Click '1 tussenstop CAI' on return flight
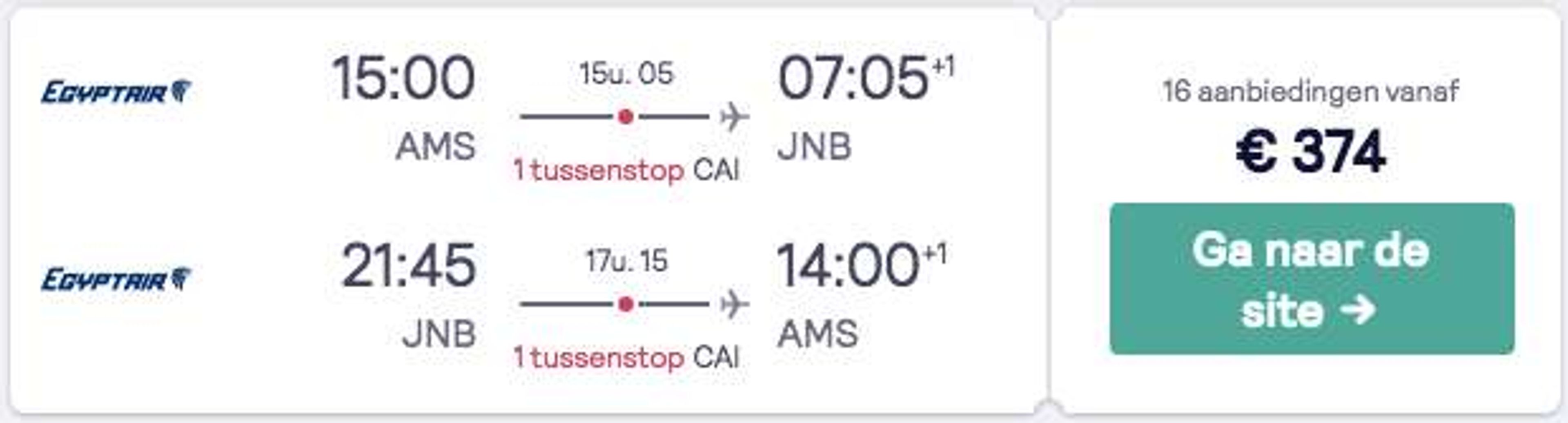Screen dimensions: 1568x423 [x=626, y=357]
